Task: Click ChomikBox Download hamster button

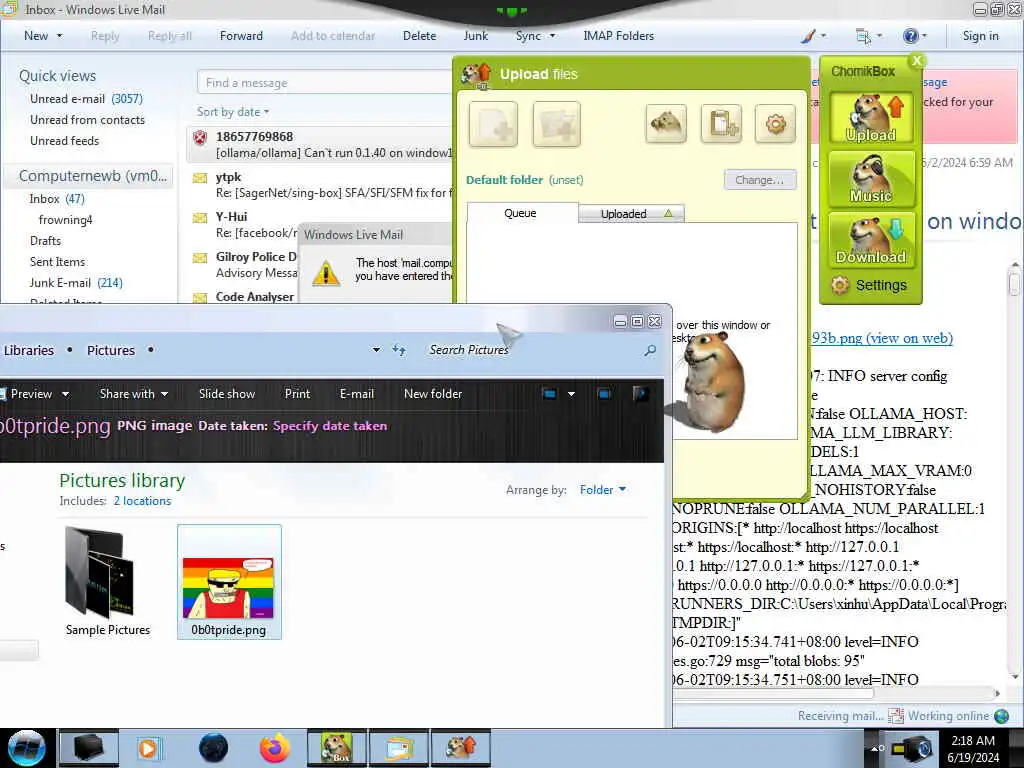Action: tap(871, 240)
